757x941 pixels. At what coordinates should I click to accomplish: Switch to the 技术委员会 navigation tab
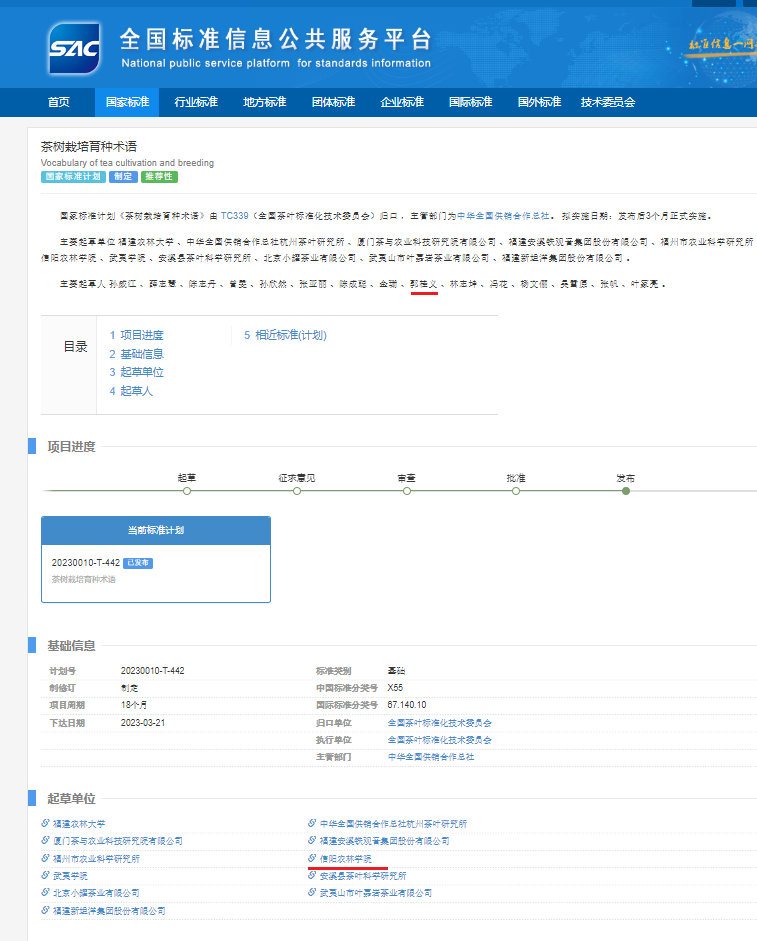[608, 102]
